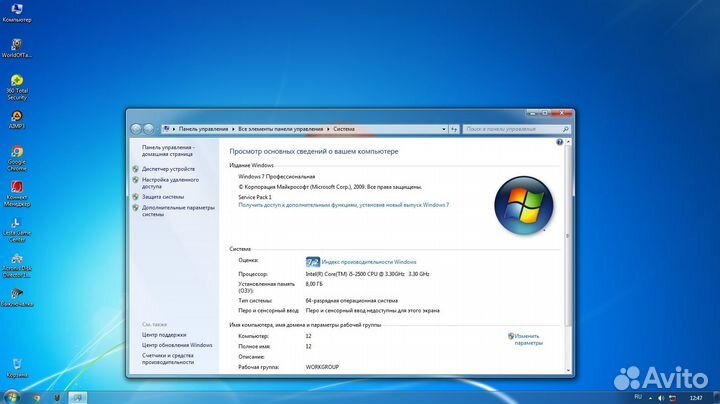Open 360 Total Security desktop shortcut
Image resolution: width=720 pixels, height=404 pixels.
point(16,81)
